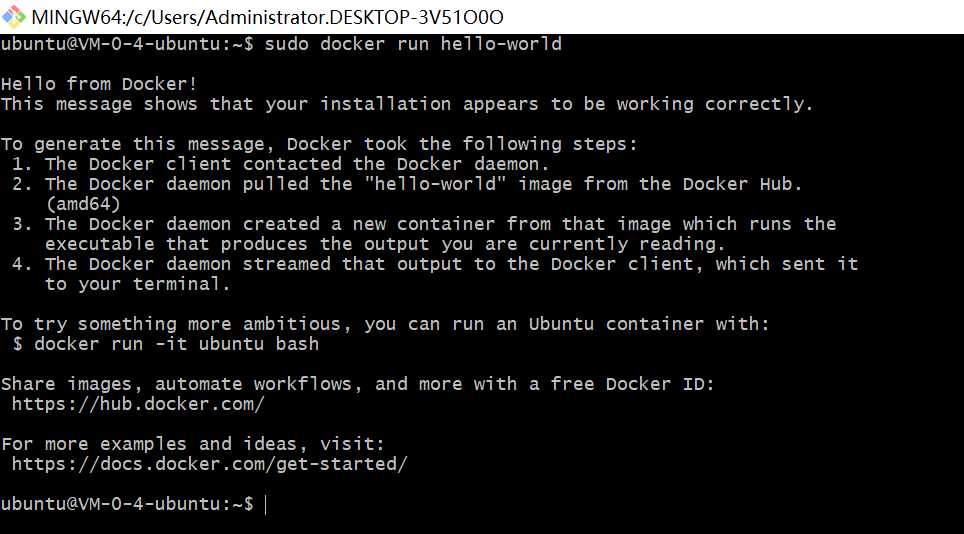Open the hub.docker.com URL
Image resolution: width=964 pixels, height=534 pixels.
point(138,404)
